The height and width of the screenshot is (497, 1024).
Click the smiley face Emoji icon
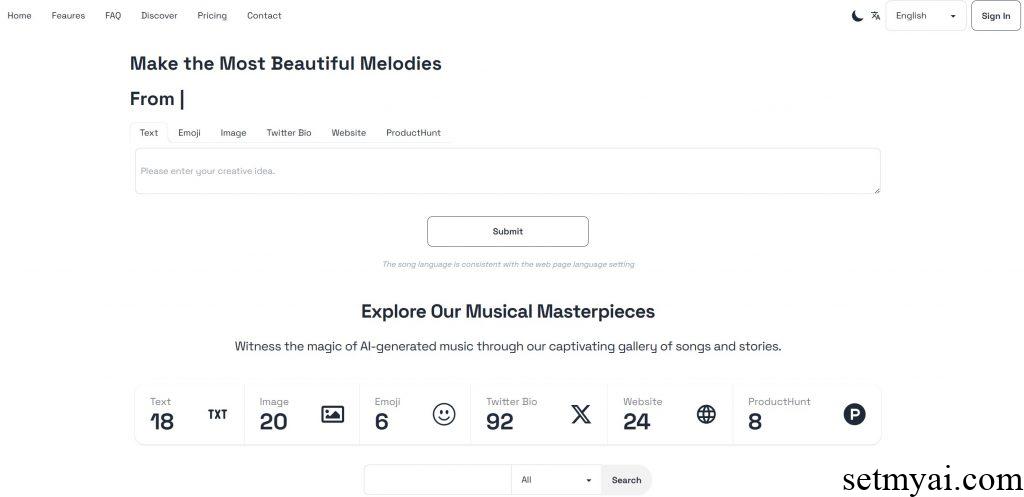[444, 414]
